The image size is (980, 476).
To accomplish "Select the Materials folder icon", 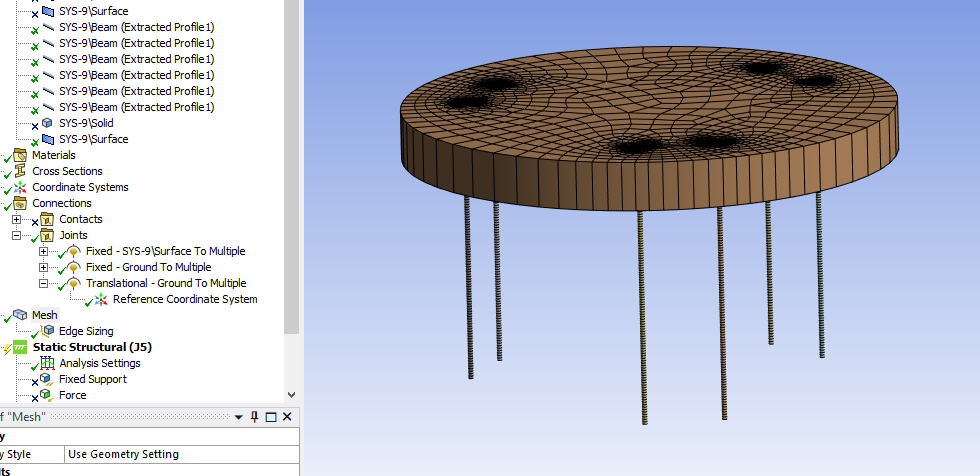I will (20, 155).
